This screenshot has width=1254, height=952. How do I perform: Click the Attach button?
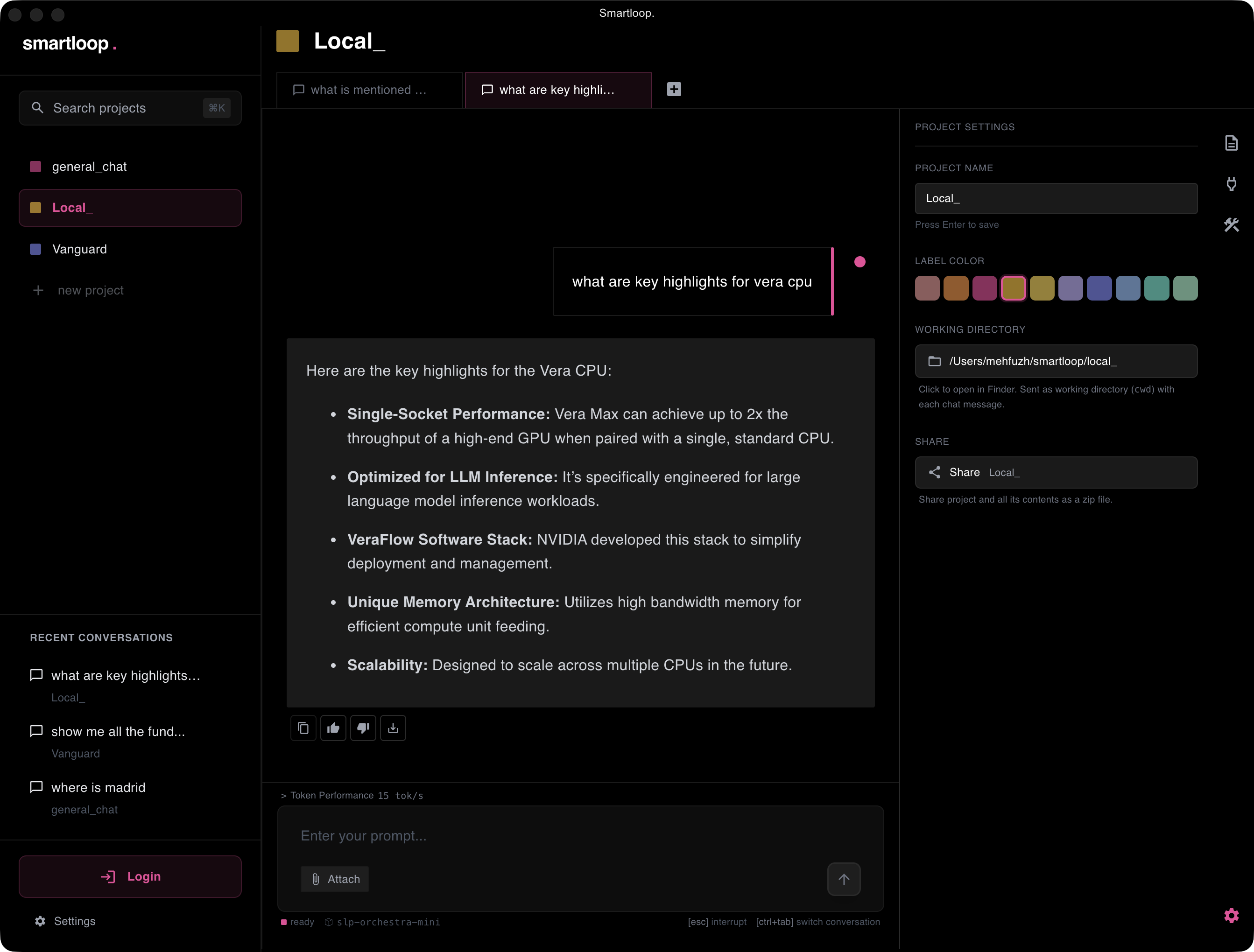click(x=335, y=879)
